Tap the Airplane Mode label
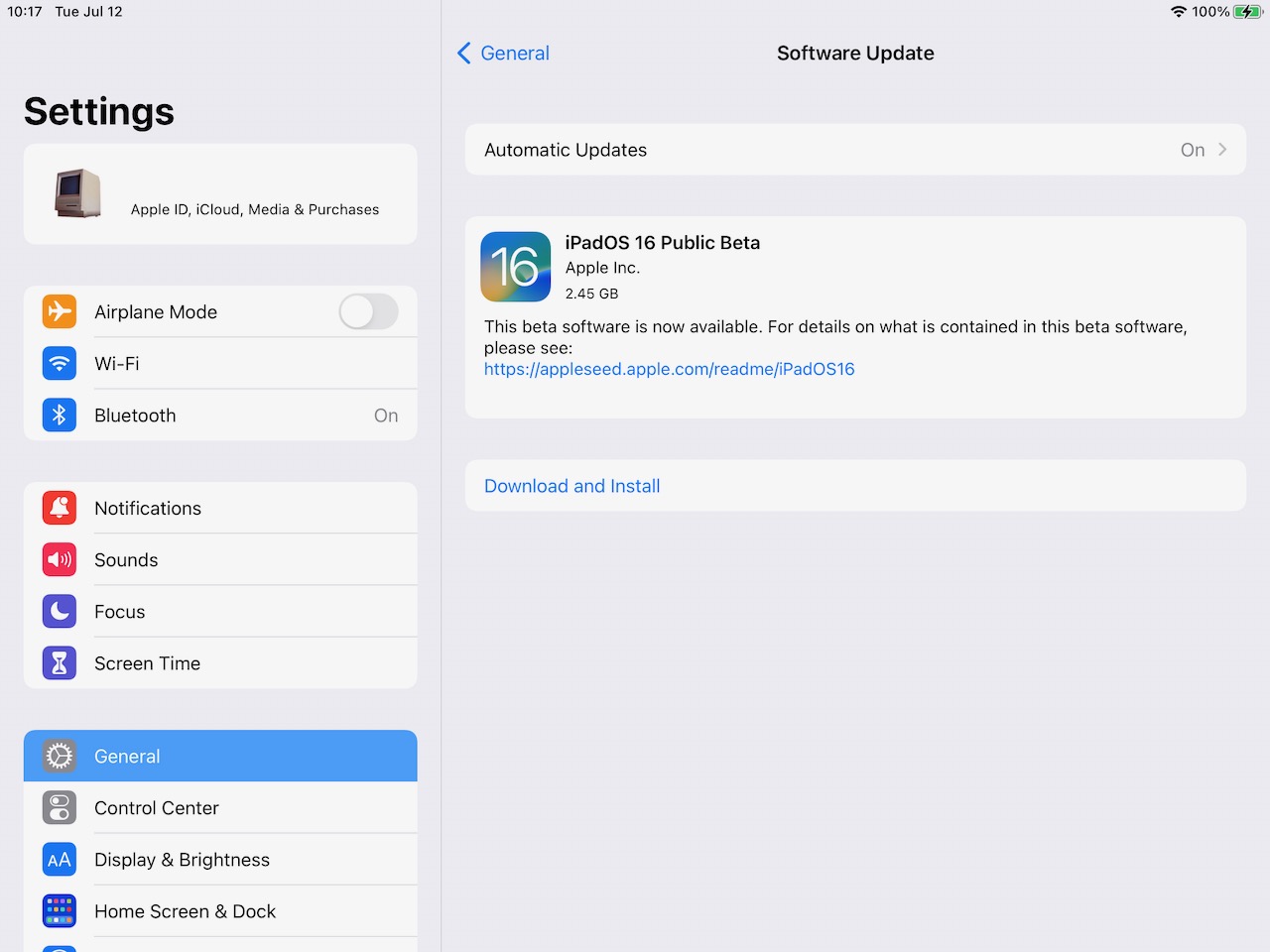Image resolution: width=1270 pixels, height=952 pixels. pyautogui.click(x=156, y=312)
